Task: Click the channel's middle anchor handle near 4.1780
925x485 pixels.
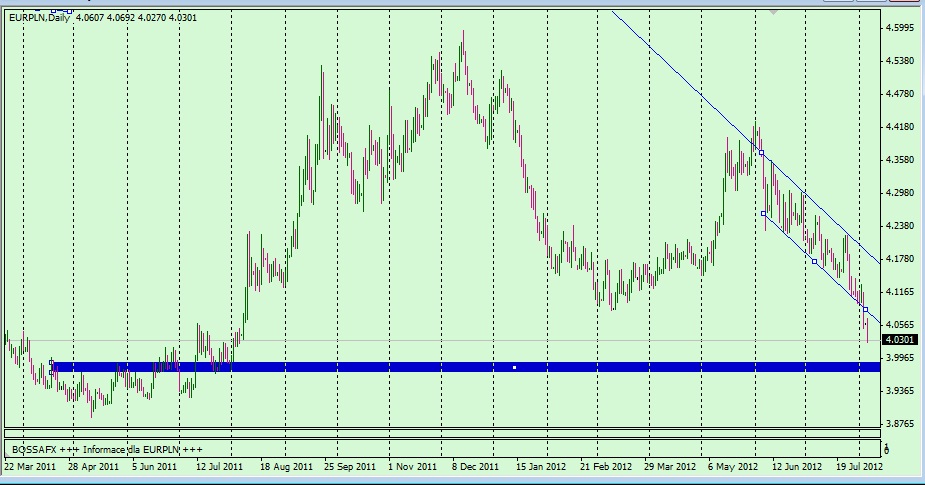Action: (x=814, y=261)
